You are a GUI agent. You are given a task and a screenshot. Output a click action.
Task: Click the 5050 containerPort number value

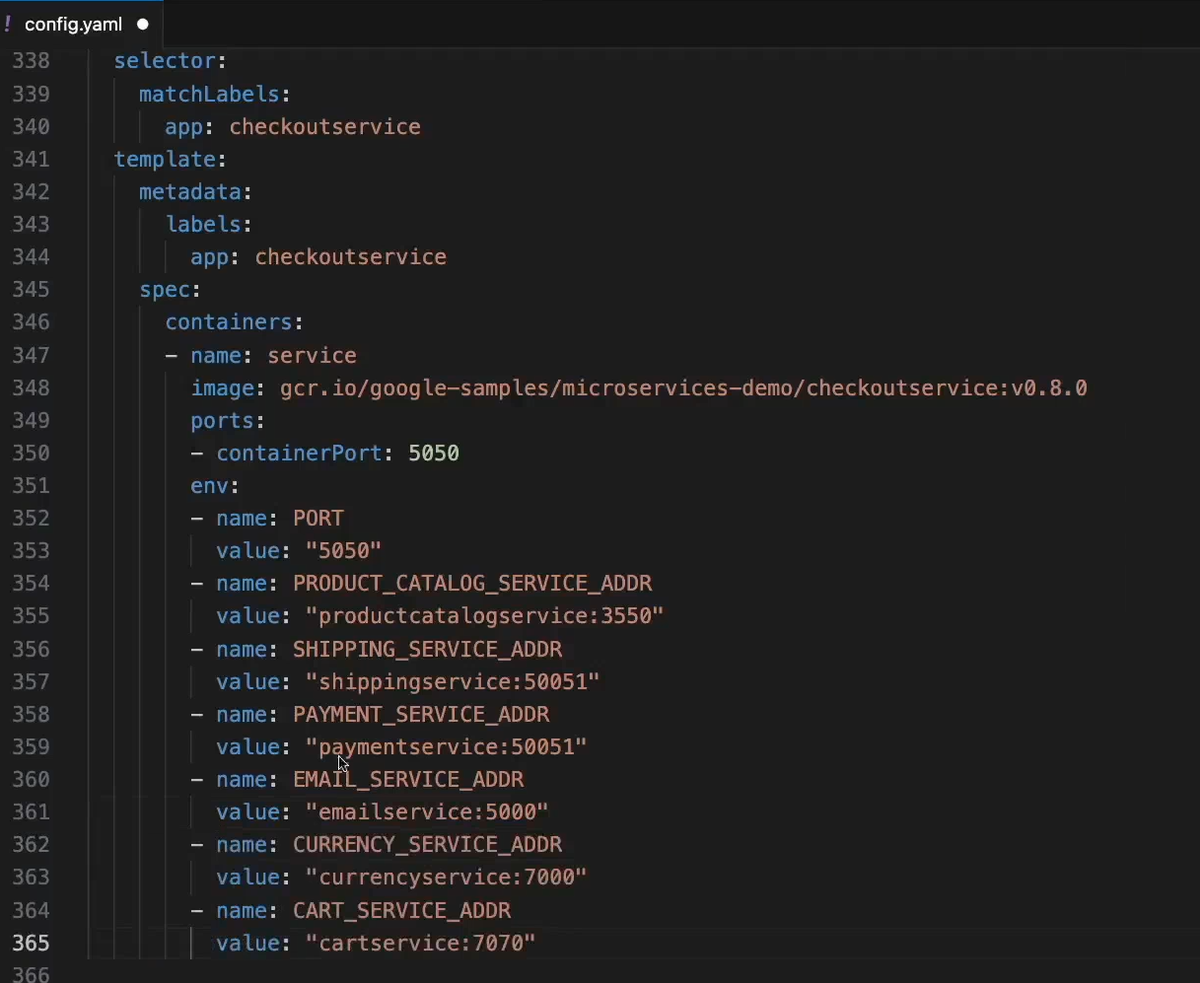(434, 453)
